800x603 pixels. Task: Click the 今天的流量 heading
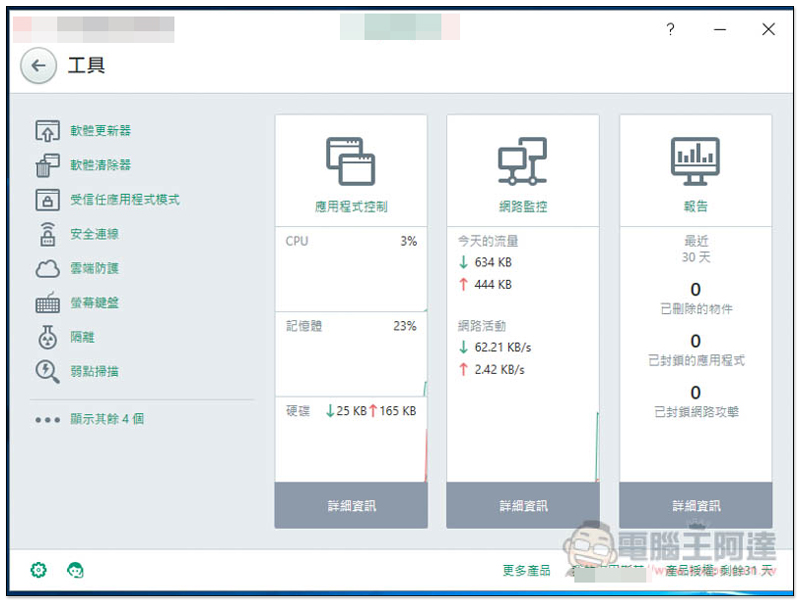pos(488,241)
